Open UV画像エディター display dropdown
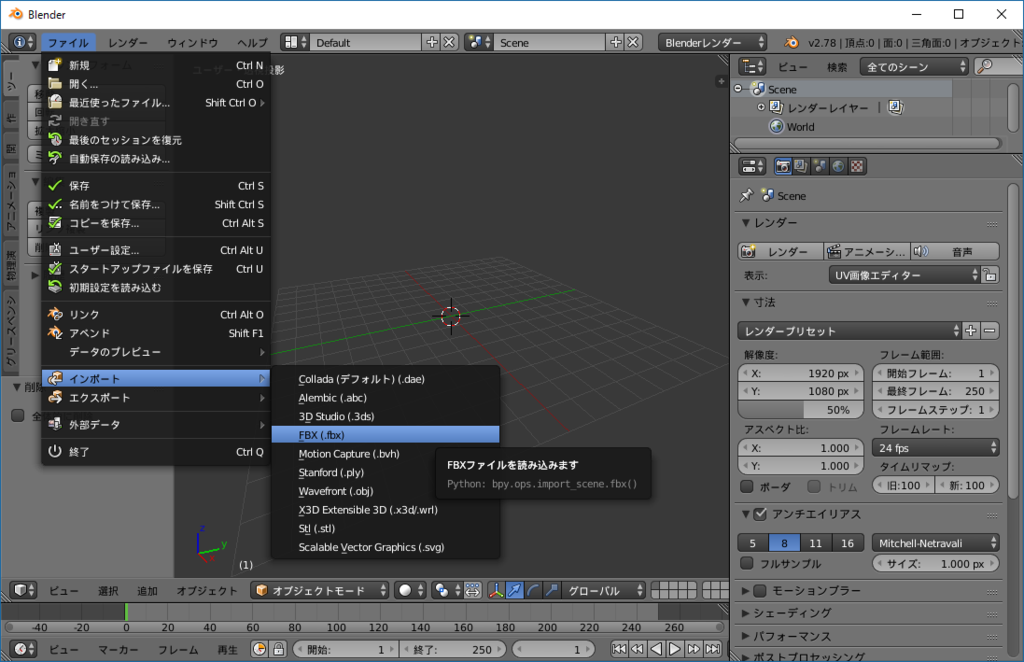The width and height of the screenshot is (1024, 662). point(904,275)
